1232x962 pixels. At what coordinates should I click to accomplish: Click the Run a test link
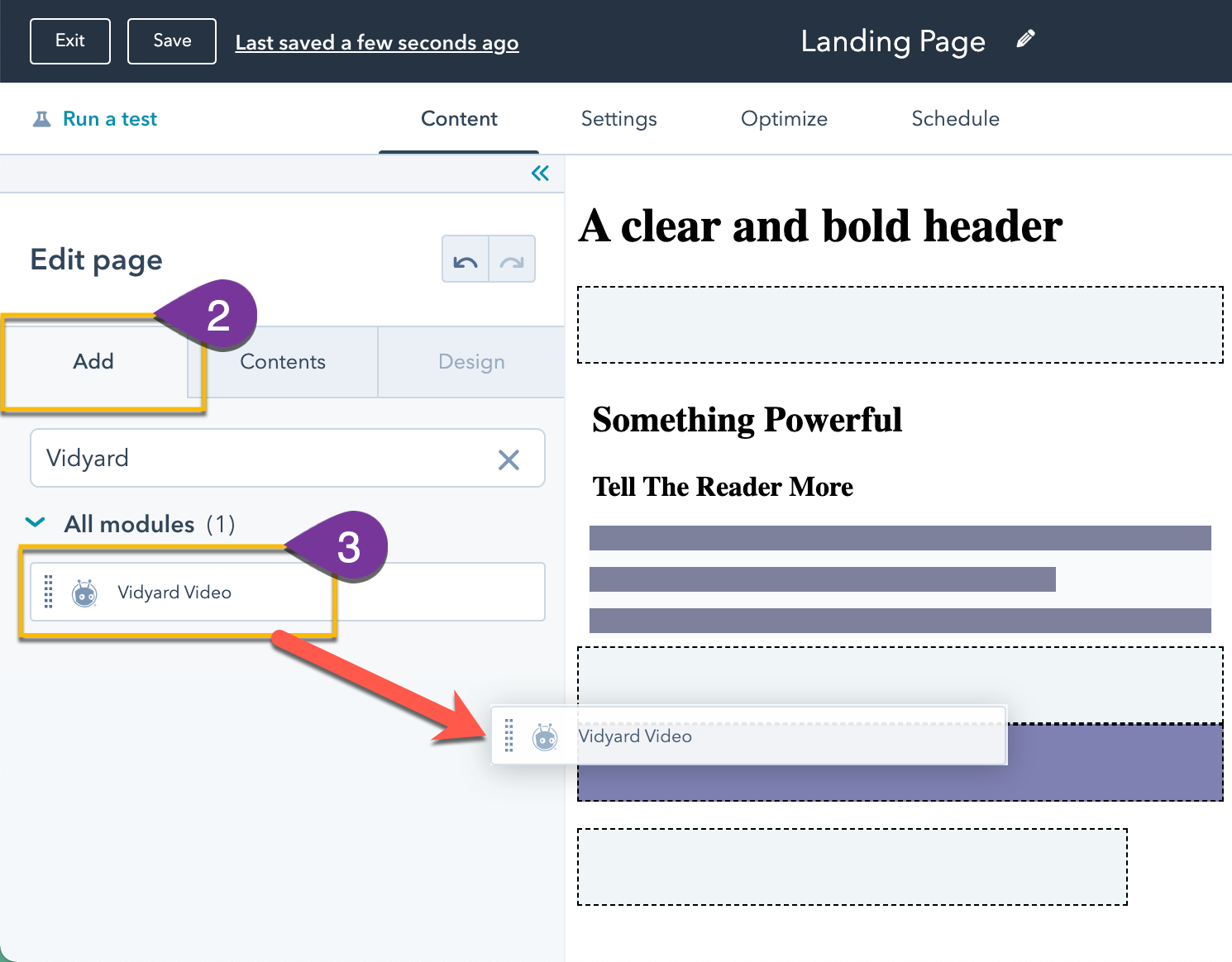tap(110, 119)
